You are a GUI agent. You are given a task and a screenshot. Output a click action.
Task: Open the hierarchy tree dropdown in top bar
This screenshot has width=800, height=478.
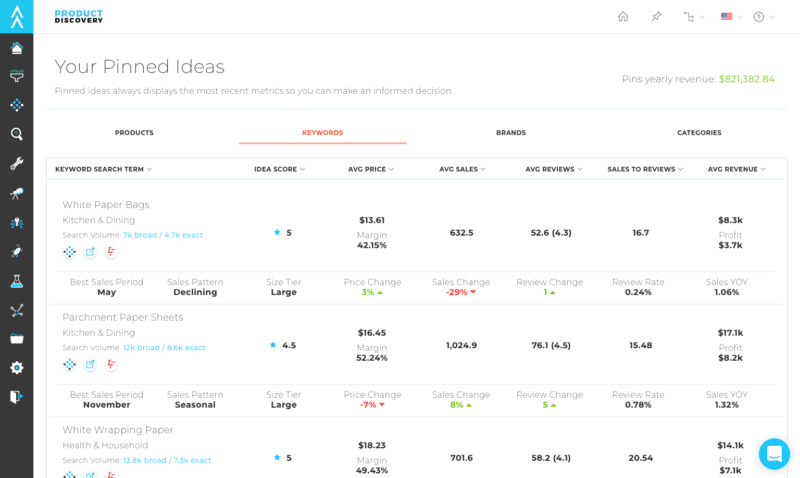click(x=693, y=17)
